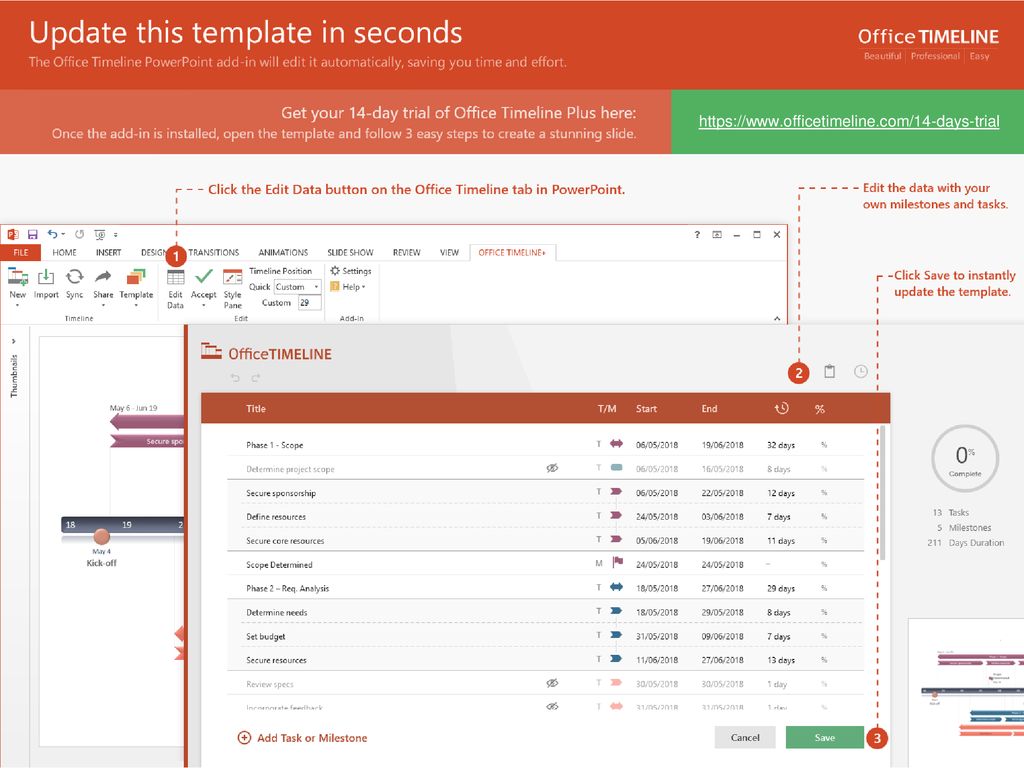
Task: Click the percent icon in the table header
Action: pos(820,409)
